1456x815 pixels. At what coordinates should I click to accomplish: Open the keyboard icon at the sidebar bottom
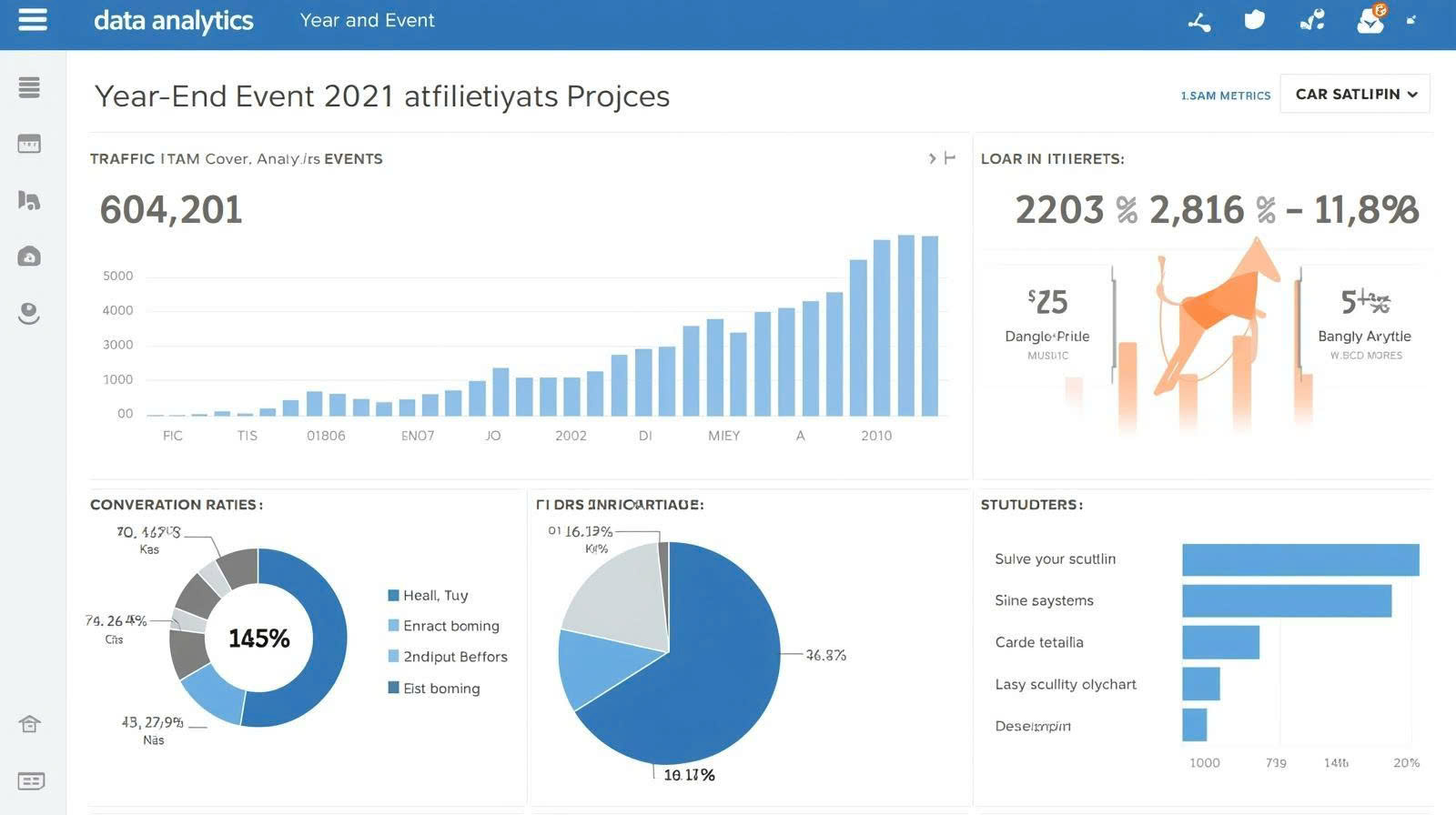(31, 781)
